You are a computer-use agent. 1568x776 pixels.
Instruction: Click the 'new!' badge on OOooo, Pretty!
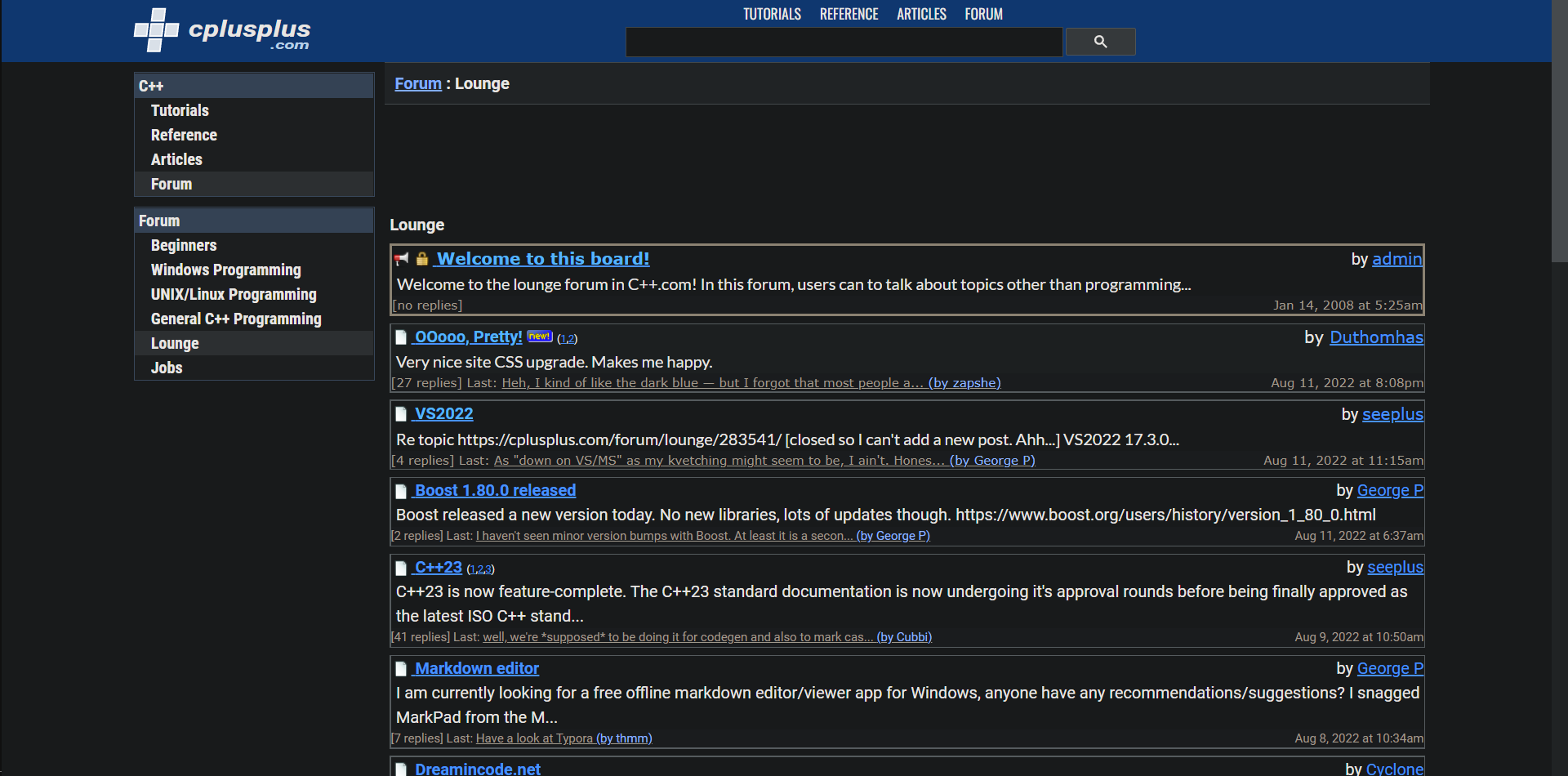point(540,337)
